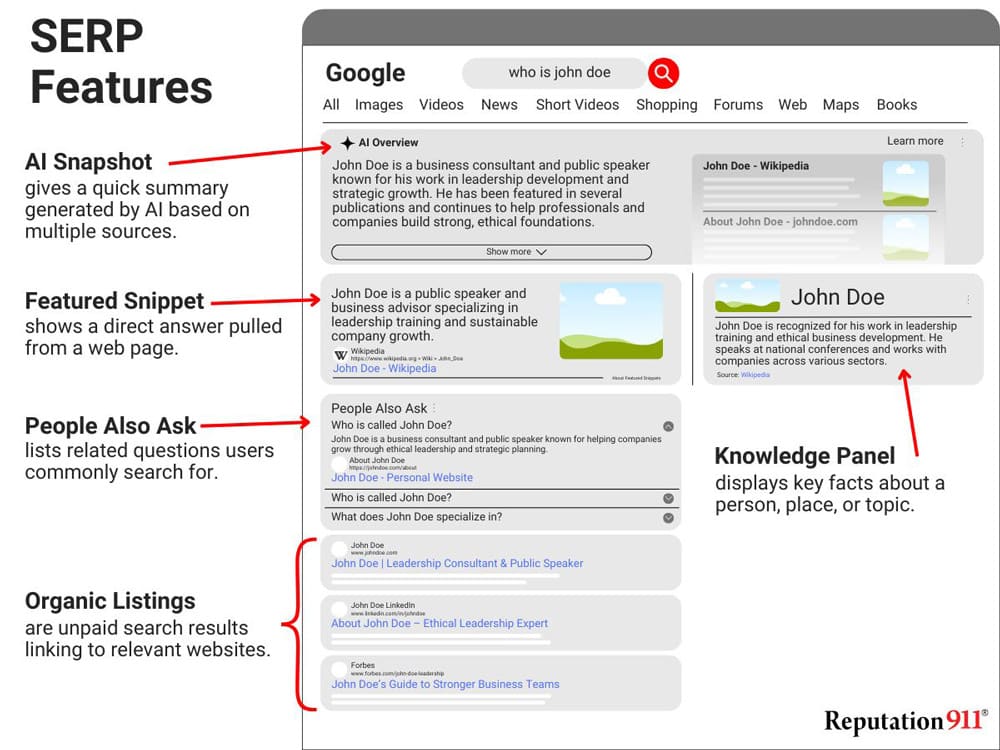This screenshot has width=1000, height=750.
Task: Click the 'AI Snapshot' annotation heading
Action: click(89, 162)
